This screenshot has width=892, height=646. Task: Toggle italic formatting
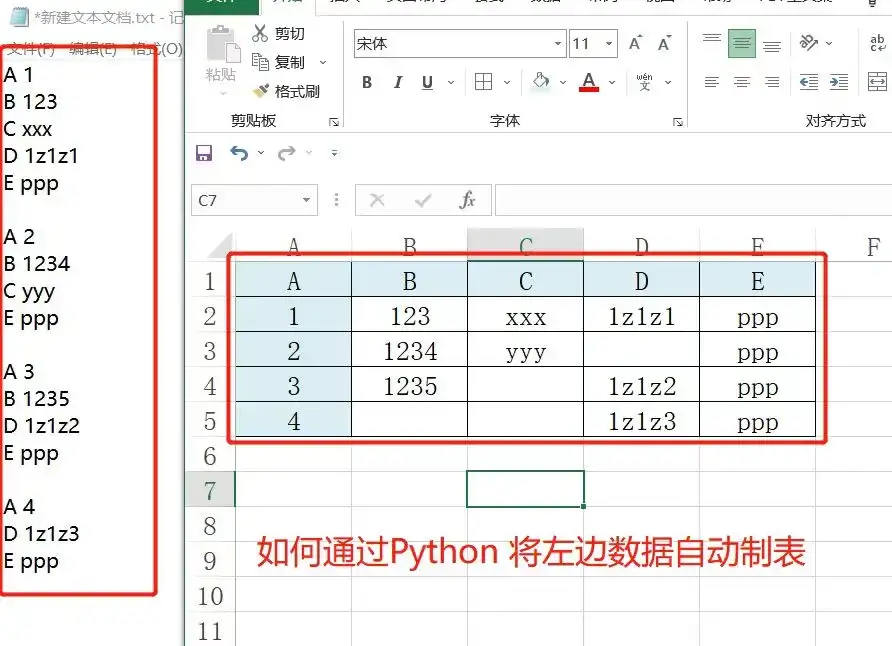[x=398, y=82]
